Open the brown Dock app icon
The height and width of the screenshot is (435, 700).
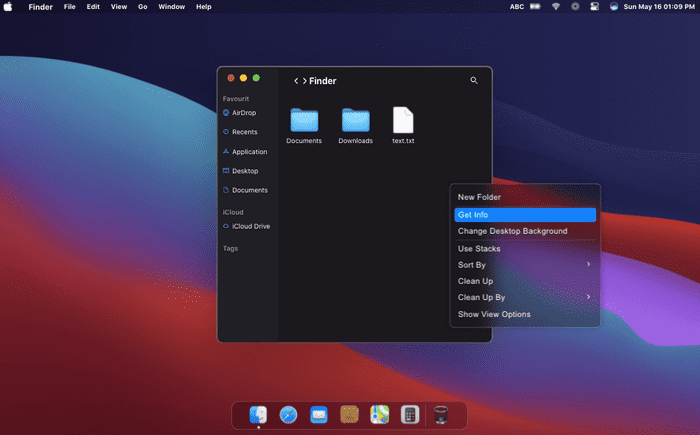pyautogui.click(x=349, y=415)
